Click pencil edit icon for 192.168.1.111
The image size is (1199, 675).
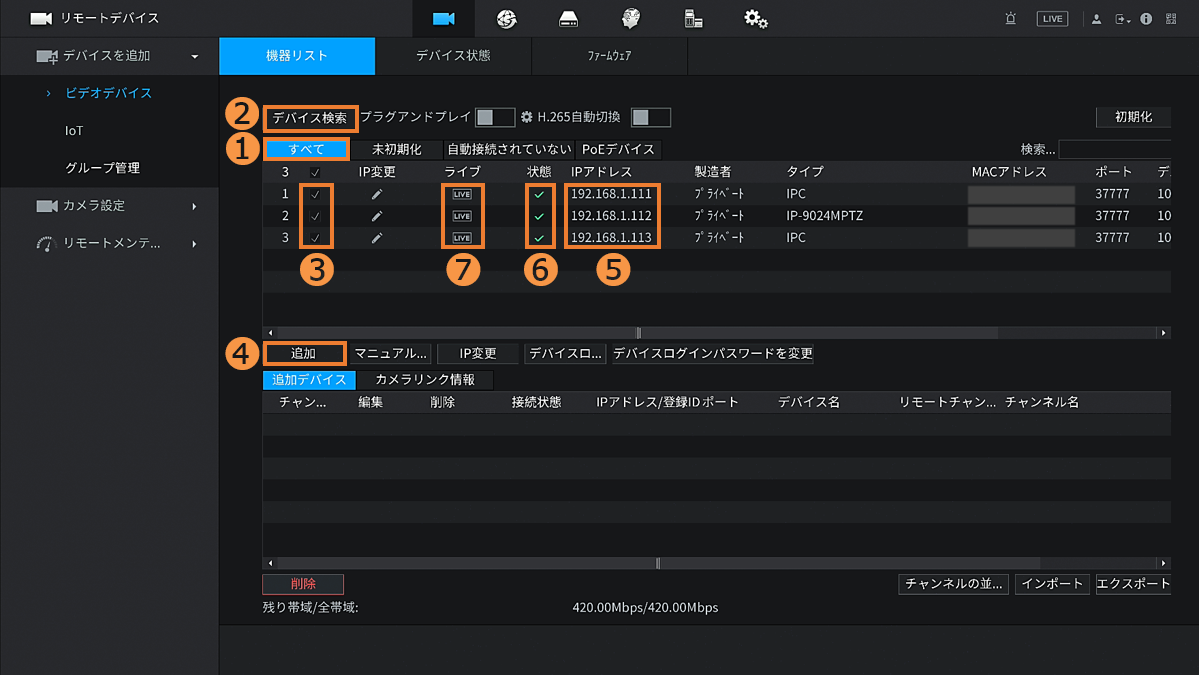tap(377, 194)
